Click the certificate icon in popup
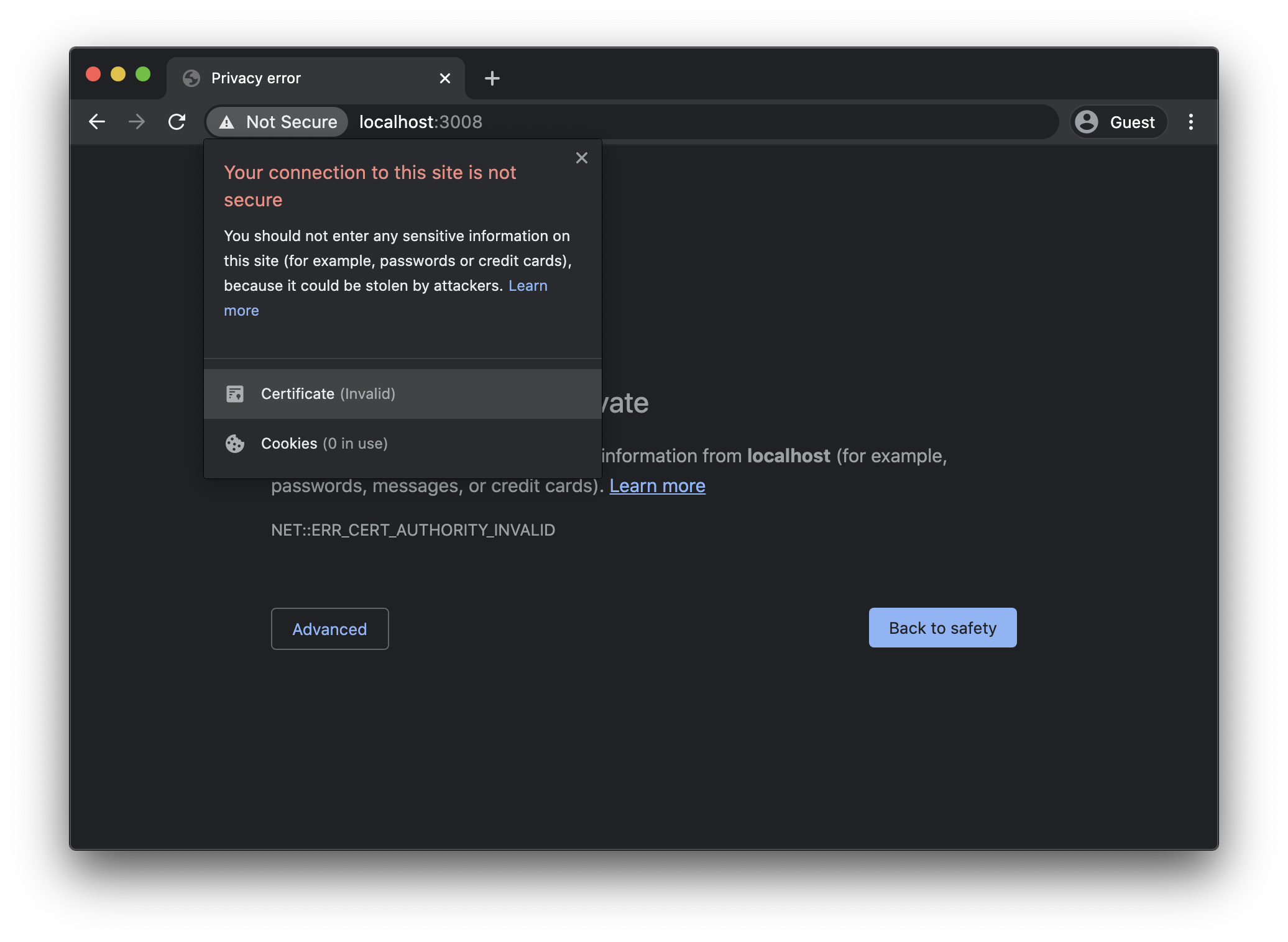 click(x=235, y=394)
